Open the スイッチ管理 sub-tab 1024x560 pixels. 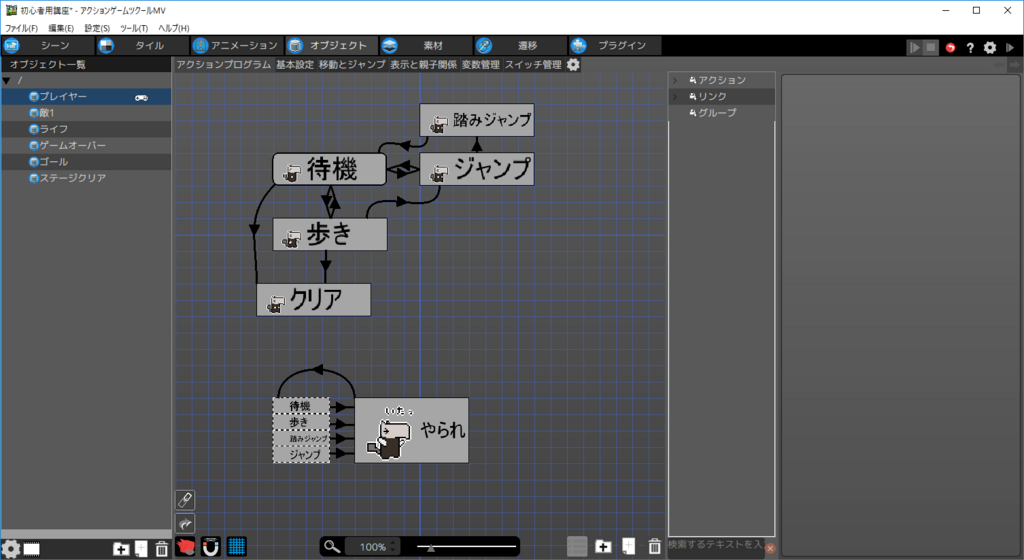pyautogui.click(x=533, y=65)
